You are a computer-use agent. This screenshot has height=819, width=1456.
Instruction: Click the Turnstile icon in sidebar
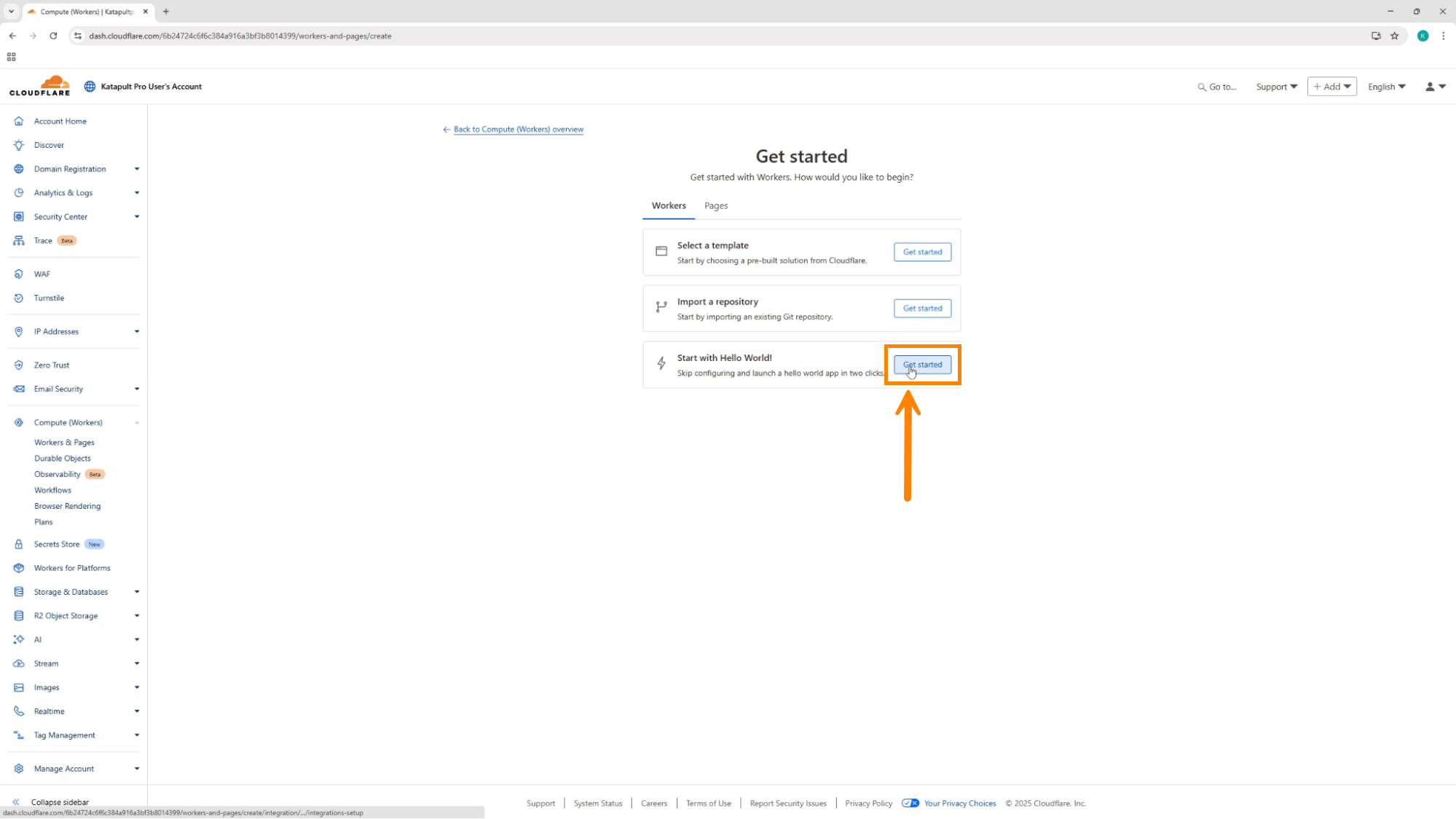point(19,298)
